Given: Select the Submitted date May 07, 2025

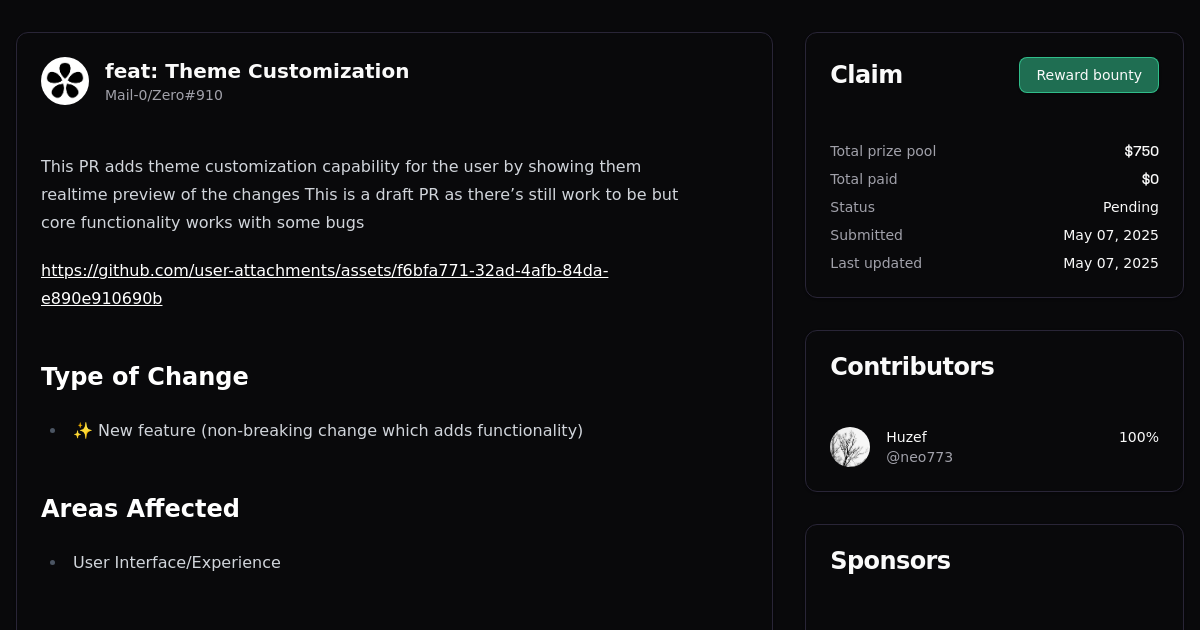Looking at the screenshot, I should tap(1111, 235).
